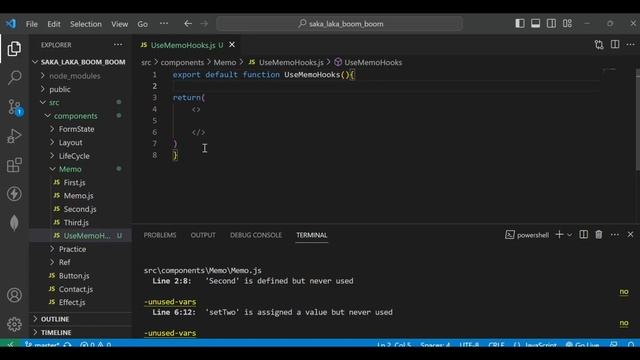This screenshot has width=640, height=360.
Task: Open the View menu
Action: tap(120, 24)
